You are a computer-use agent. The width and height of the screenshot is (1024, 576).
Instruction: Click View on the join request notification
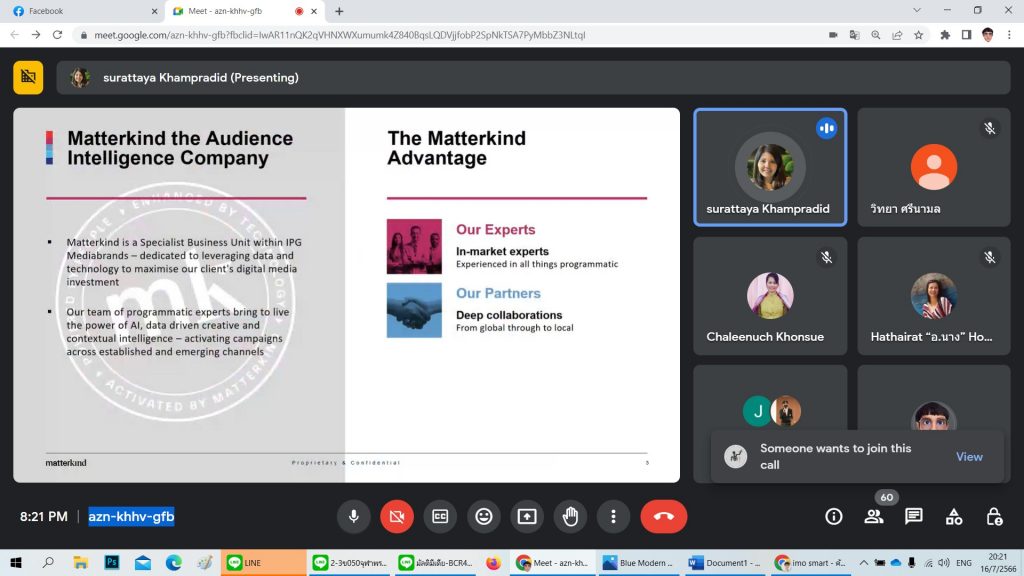tap(969, 457)
